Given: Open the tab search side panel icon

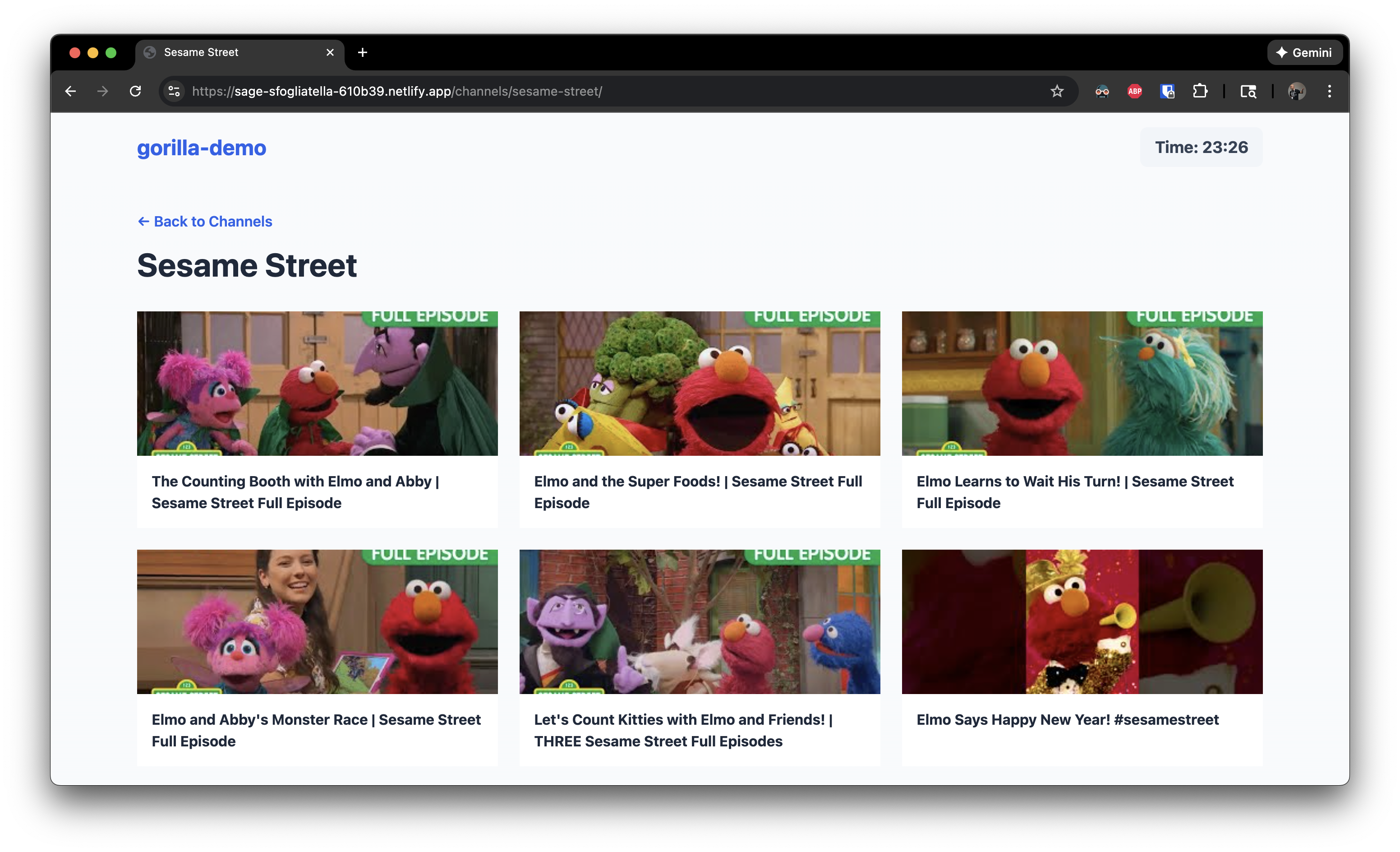Looking at the screenshot, I should 1248,92.
